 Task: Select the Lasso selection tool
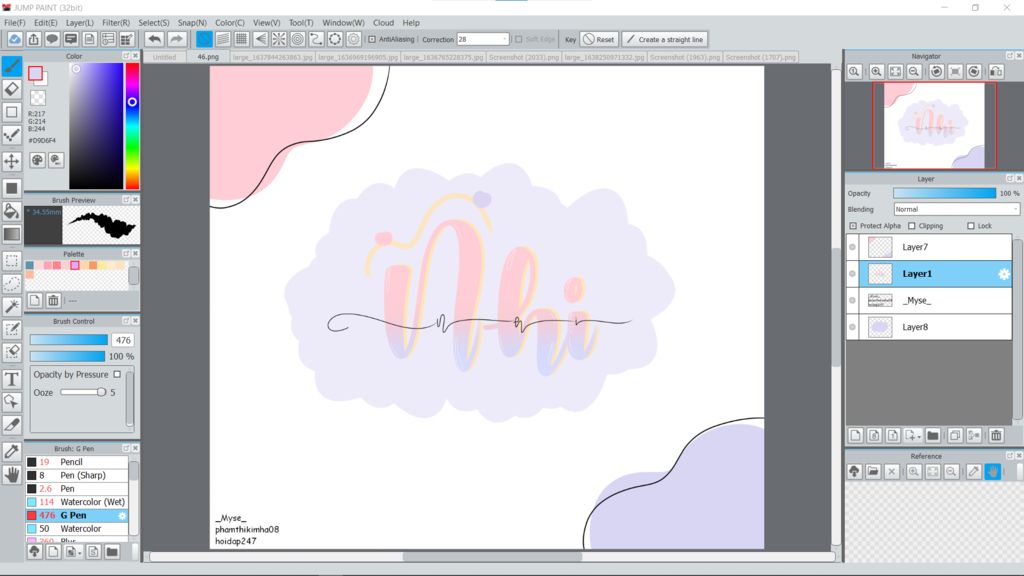coord(12,283)
